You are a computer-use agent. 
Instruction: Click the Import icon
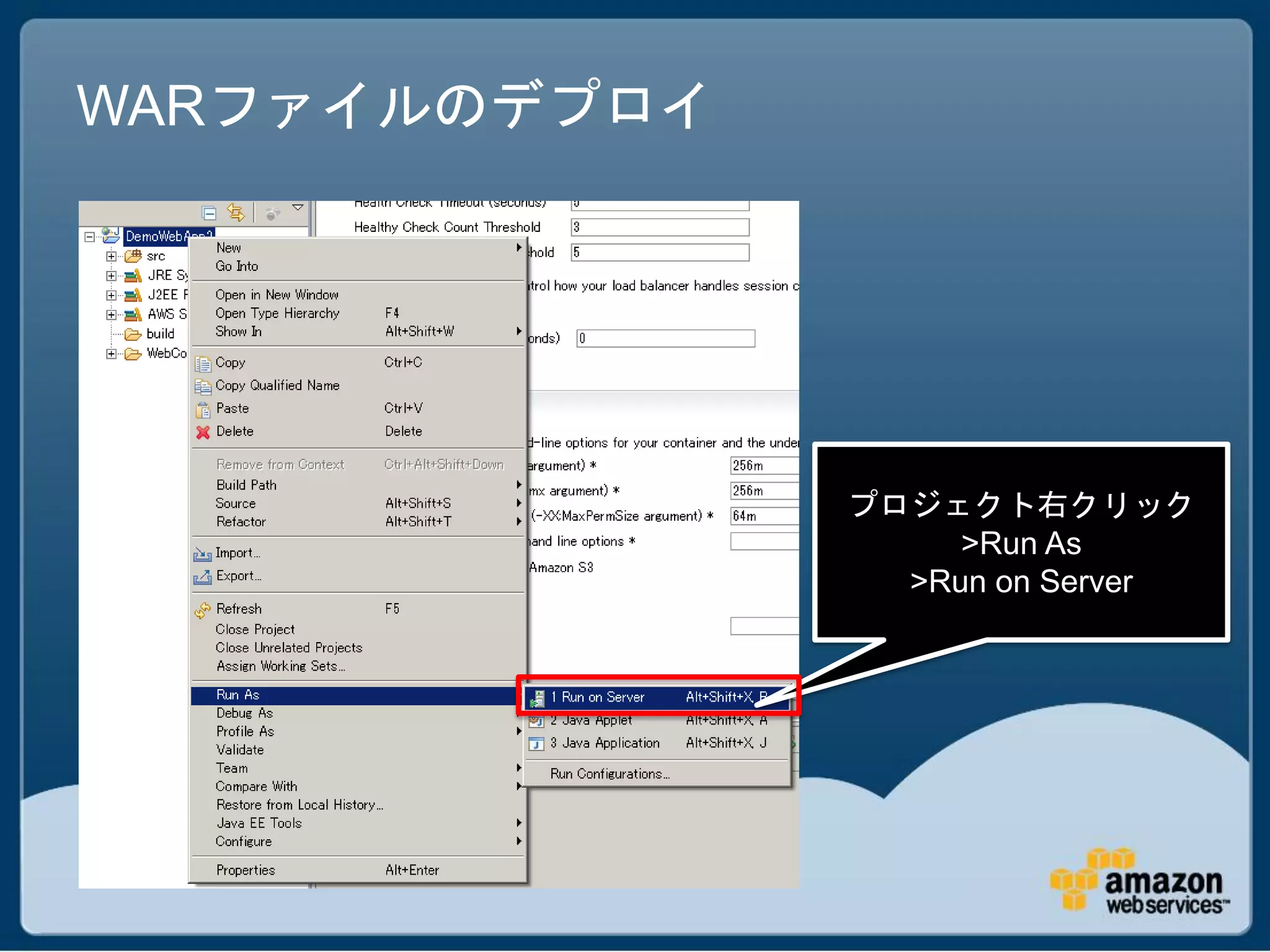(x=202, y=553)
